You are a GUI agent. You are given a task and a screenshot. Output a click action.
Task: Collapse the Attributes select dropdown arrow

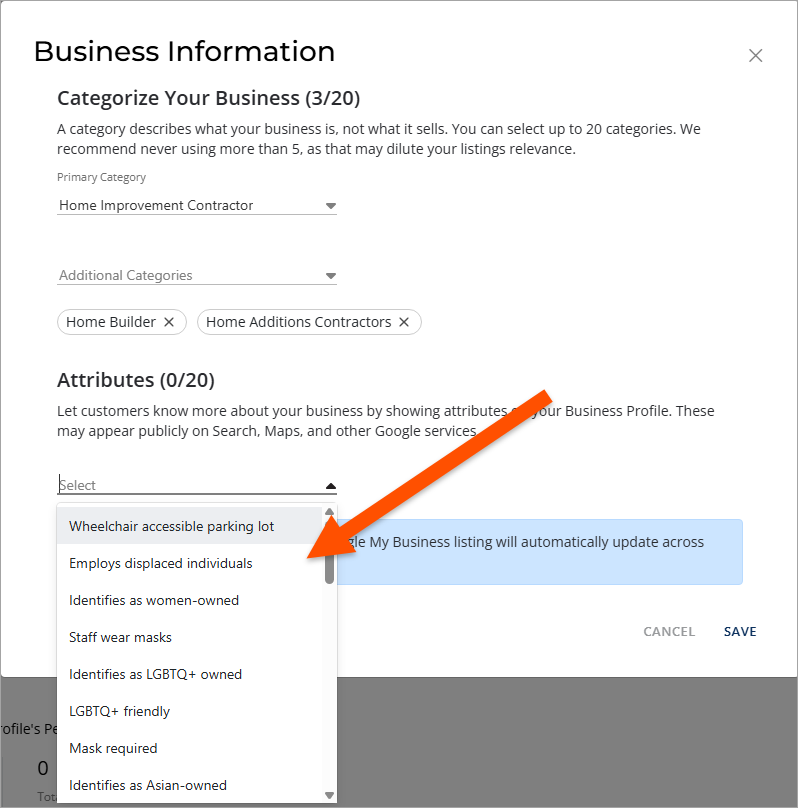click(331, 486)
